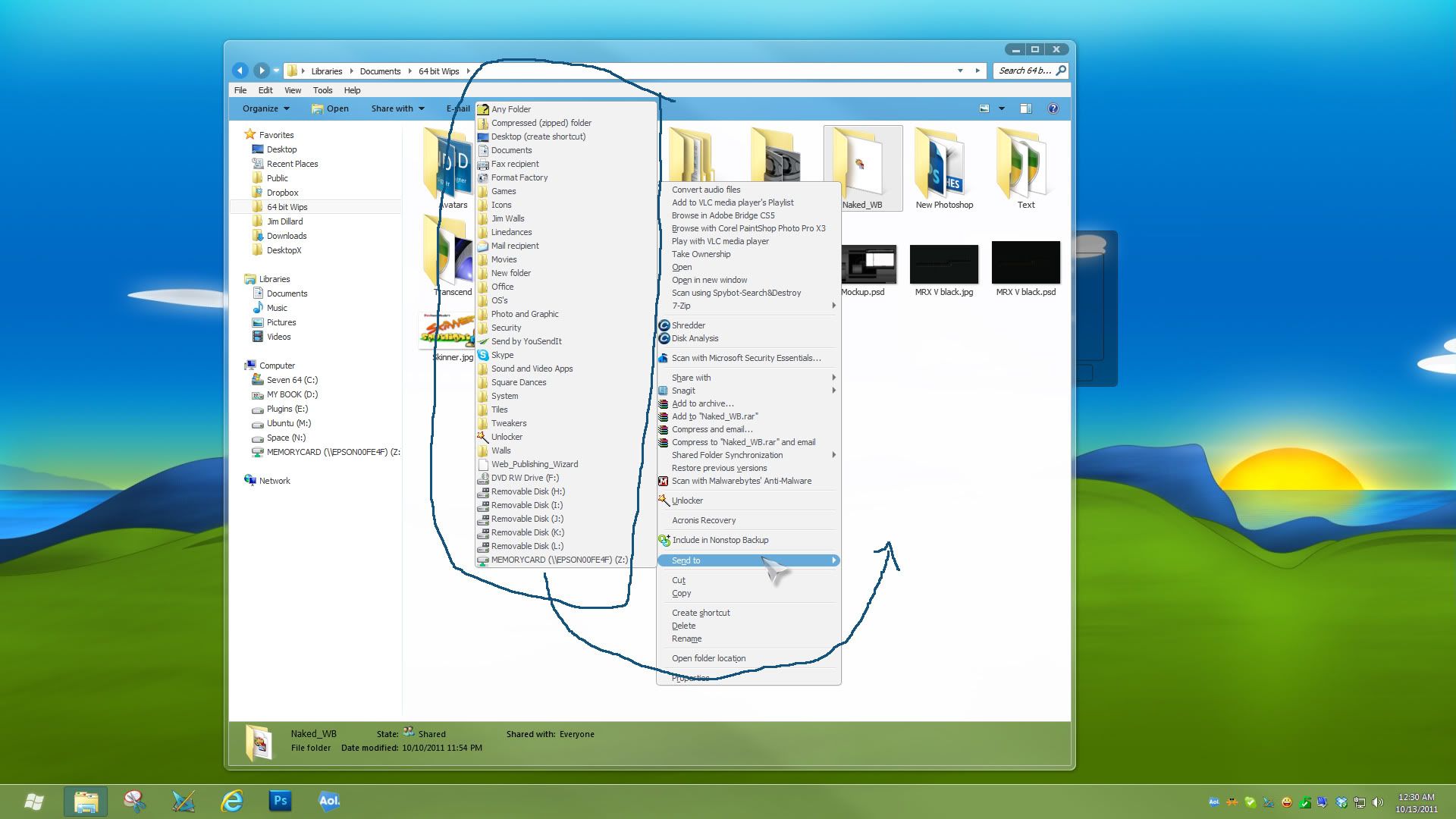The image size is (1456, 819).
Task: Click the volume tray icon
Action: (1378, 802)
